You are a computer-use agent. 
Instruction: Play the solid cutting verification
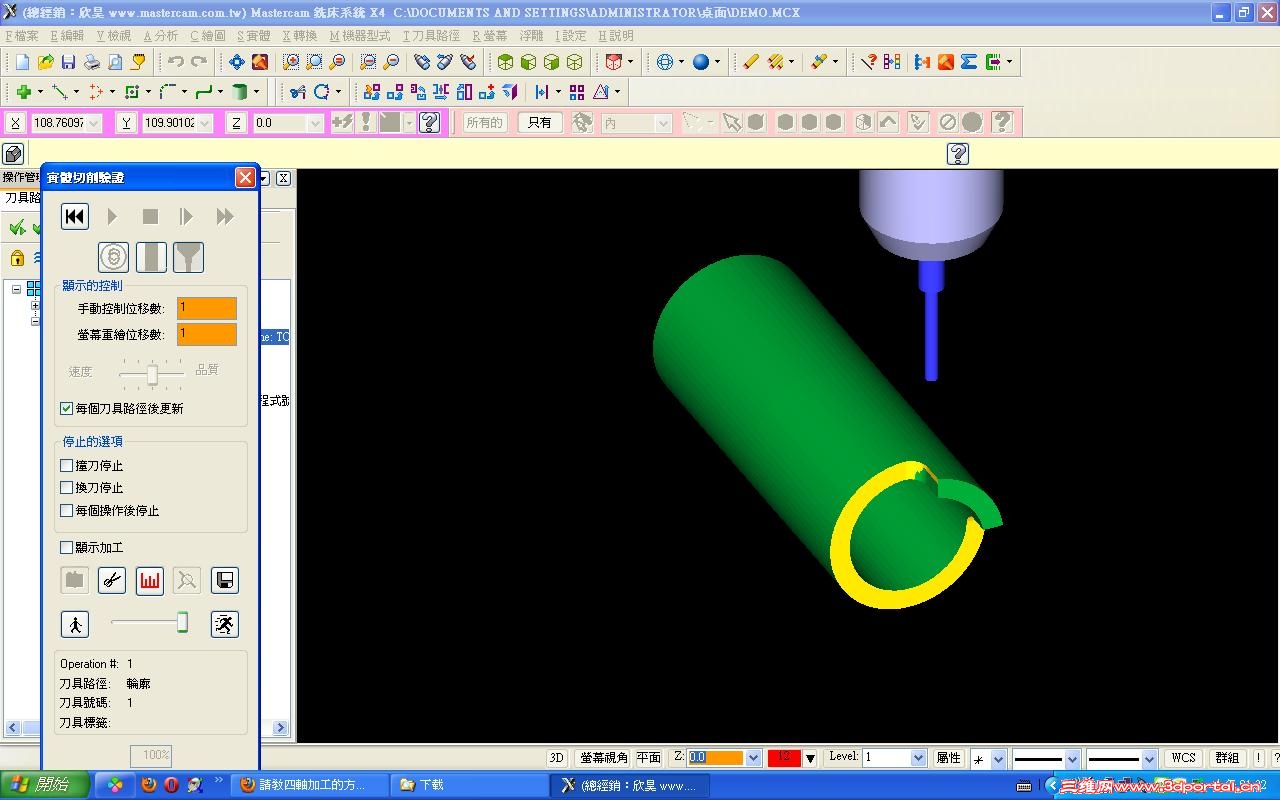click(x=112, y=216)
